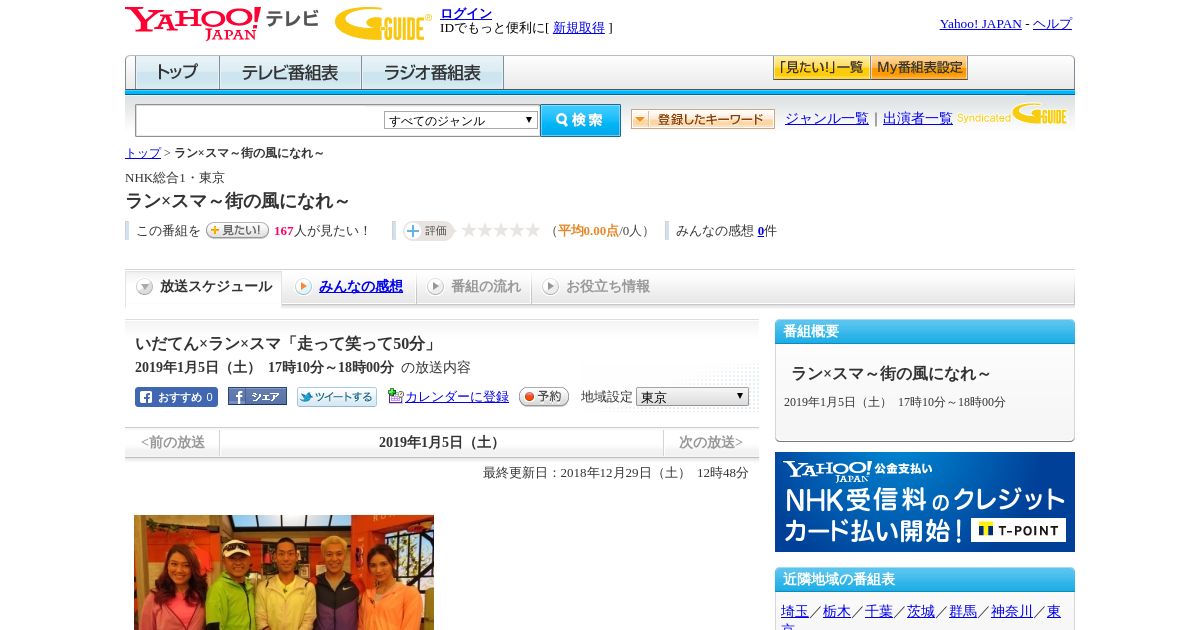Click the 167人が見たい！ count text
This screenshot has width=1200, height=630.
(322, 231)
